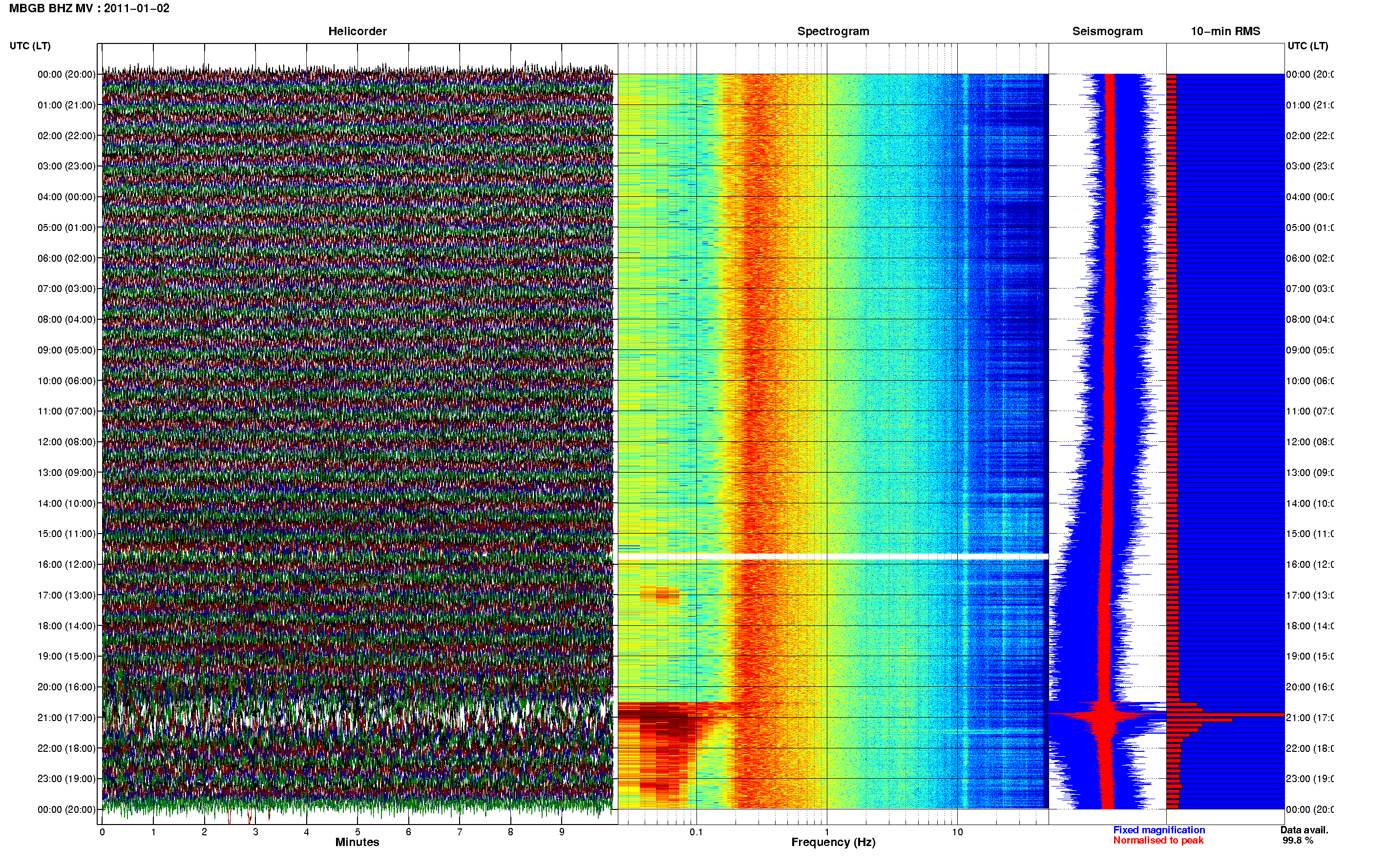
Task: Click the 'Frequency (Hz)' x-axis label
Action: [833, 842]
